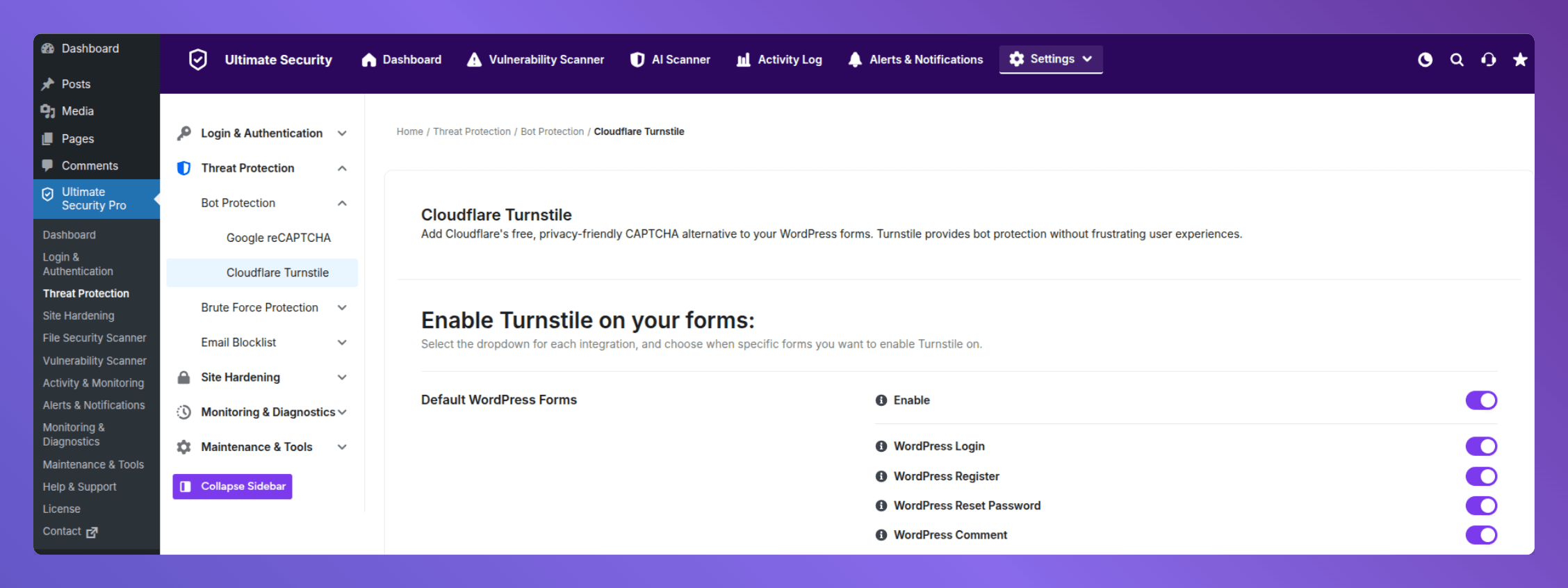Viewport: 1568px width, 588px height.
Task: Collapse Threat Protection chevron
Action: point(342,168)
